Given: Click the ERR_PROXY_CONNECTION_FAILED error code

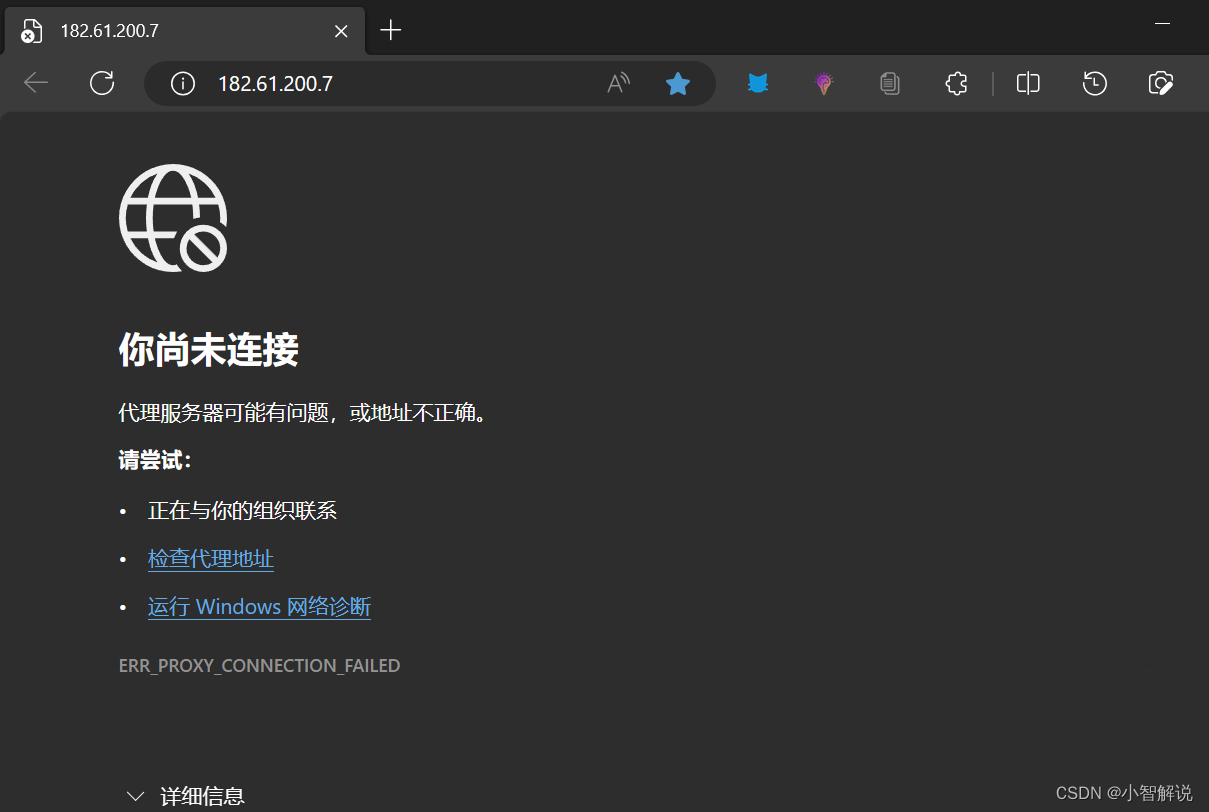Looking at the screenshot, I should tap(259, 666).
